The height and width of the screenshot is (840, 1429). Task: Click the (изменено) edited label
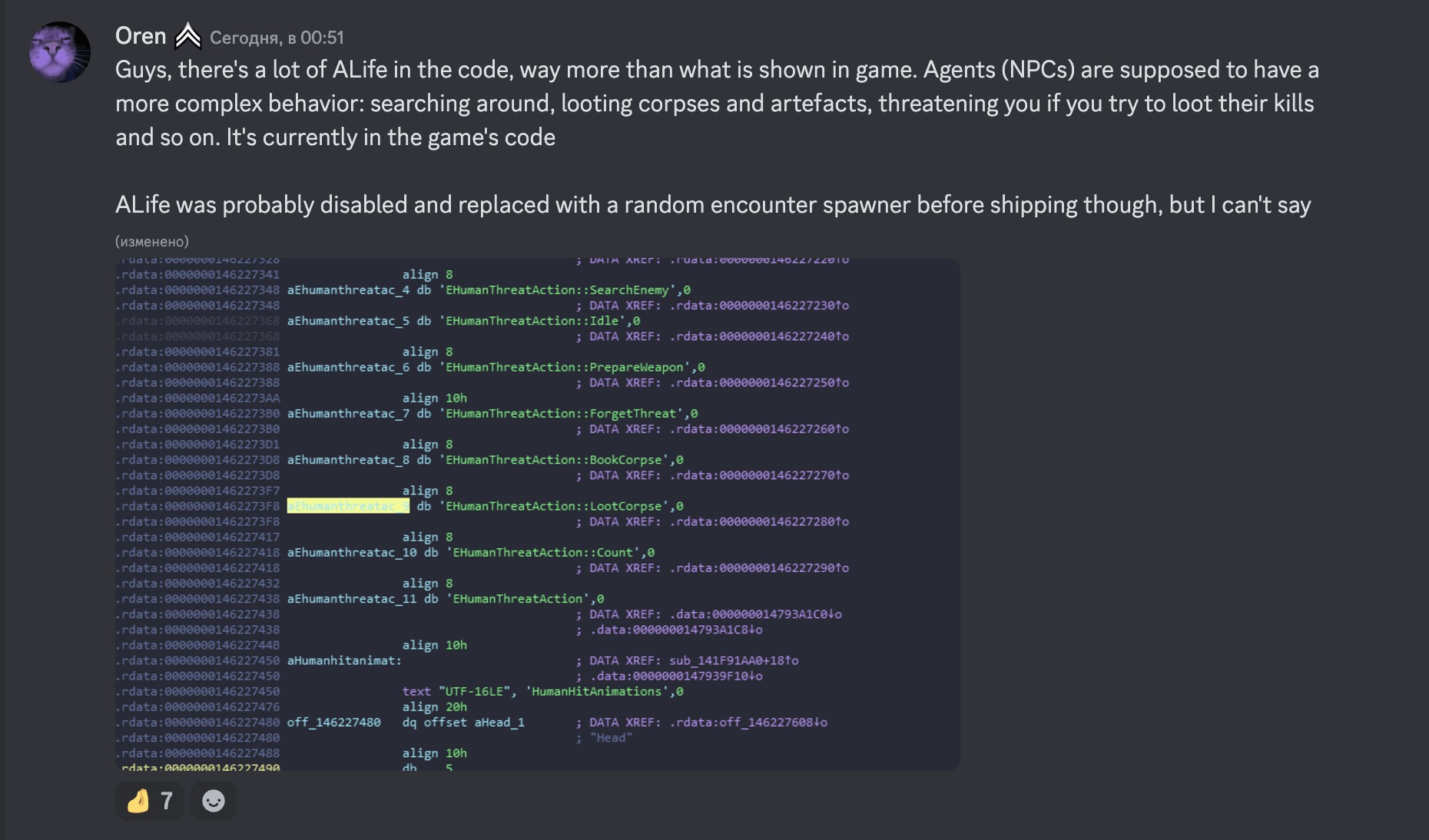[151, 241]
